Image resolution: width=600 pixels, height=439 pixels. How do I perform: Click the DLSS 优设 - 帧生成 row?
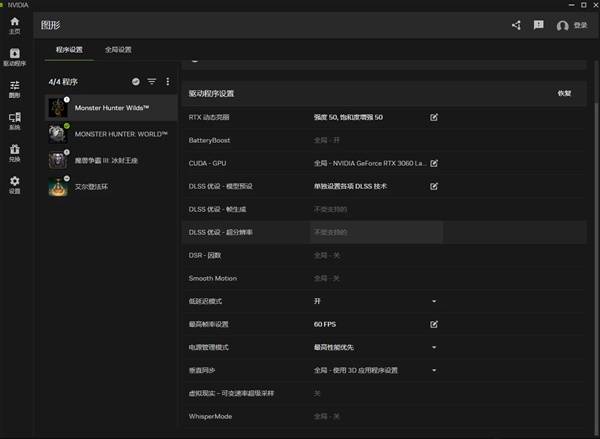pyautogui.click(x=384, y=209)
